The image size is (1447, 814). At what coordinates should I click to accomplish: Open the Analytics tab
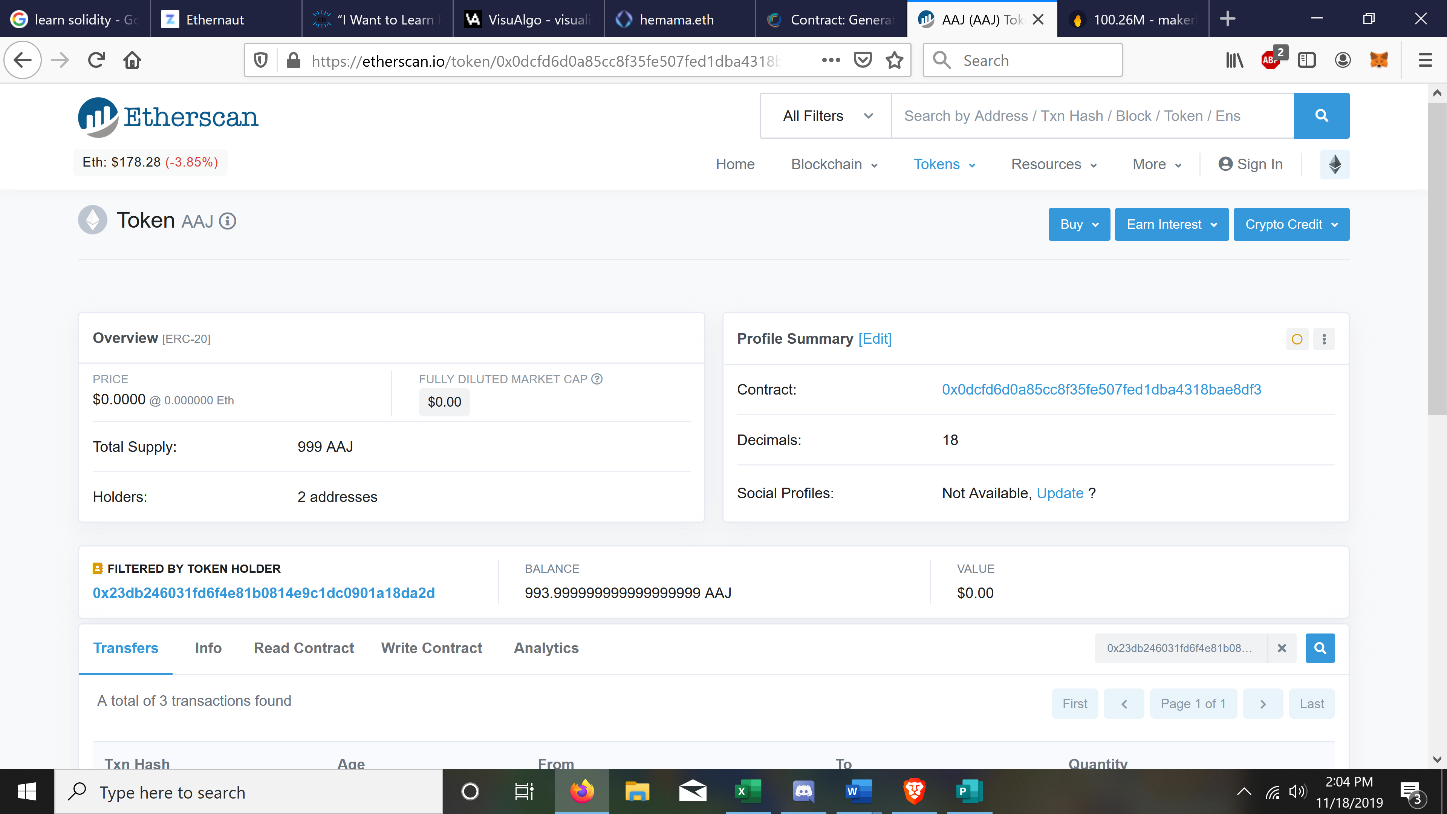click(x=546, y=648)
